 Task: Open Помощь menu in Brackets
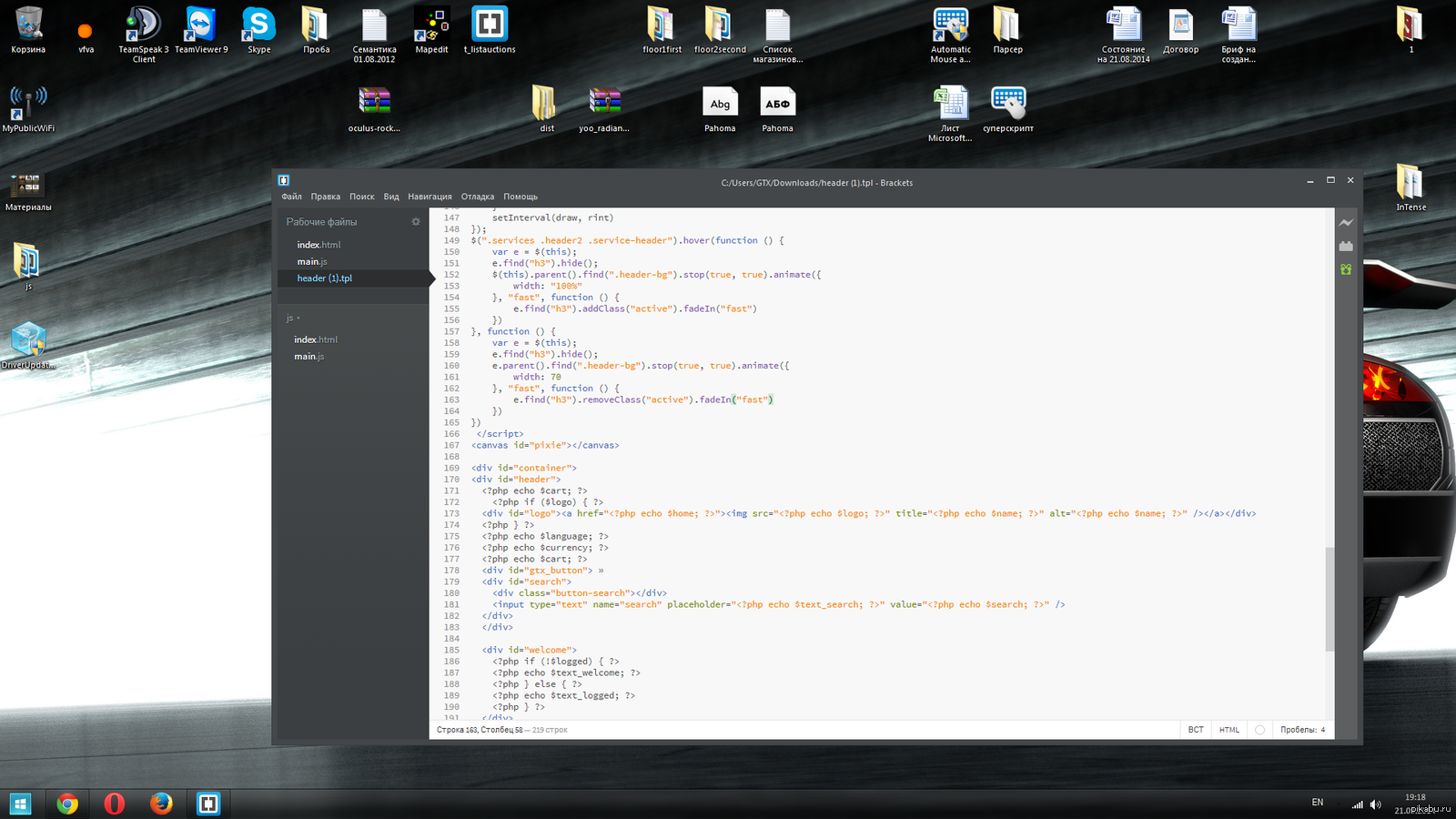point(521,197)
